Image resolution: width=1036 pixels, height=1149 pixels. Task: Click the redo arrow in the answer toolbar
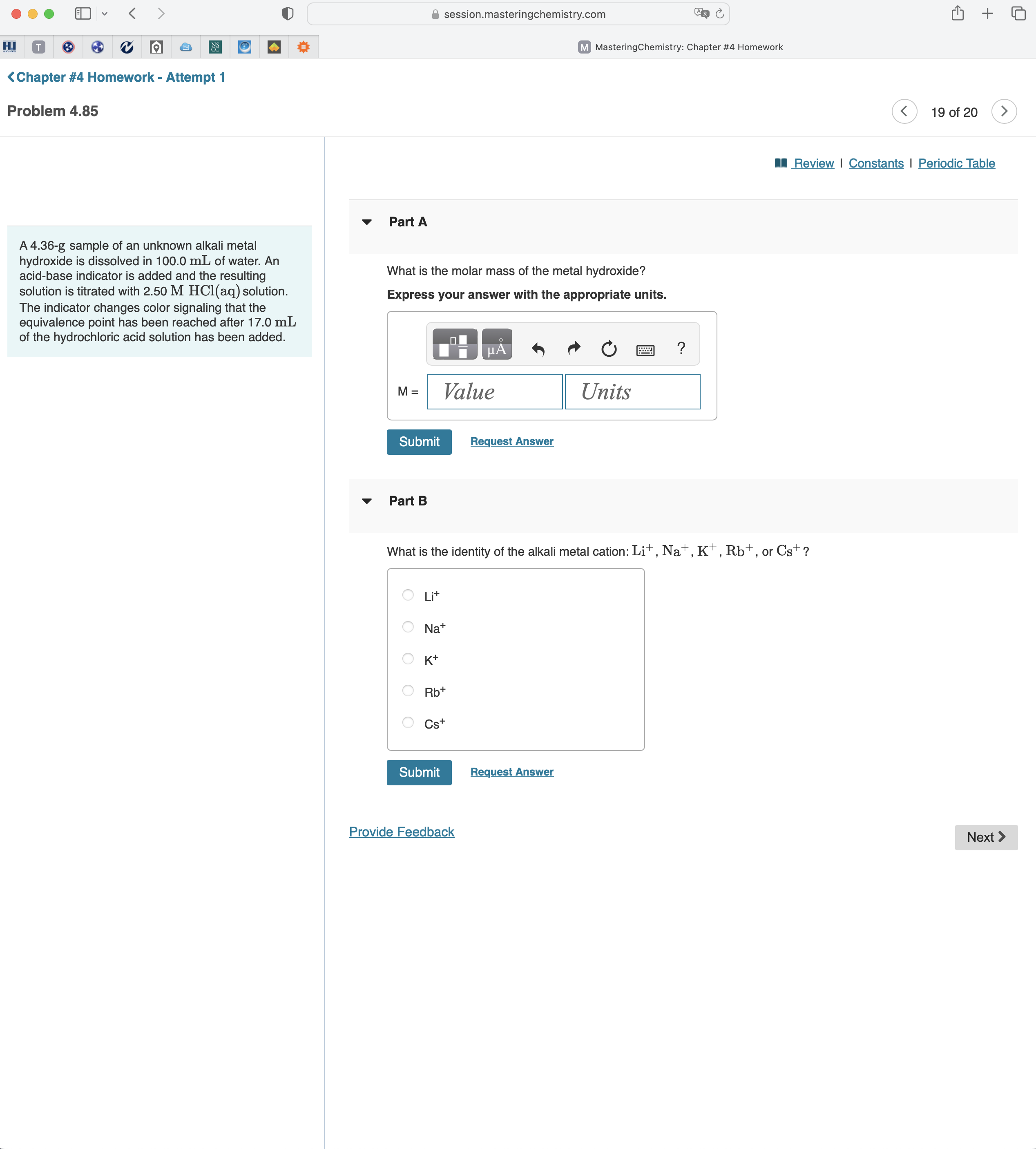pyautogui.click(x=573, y=349)
